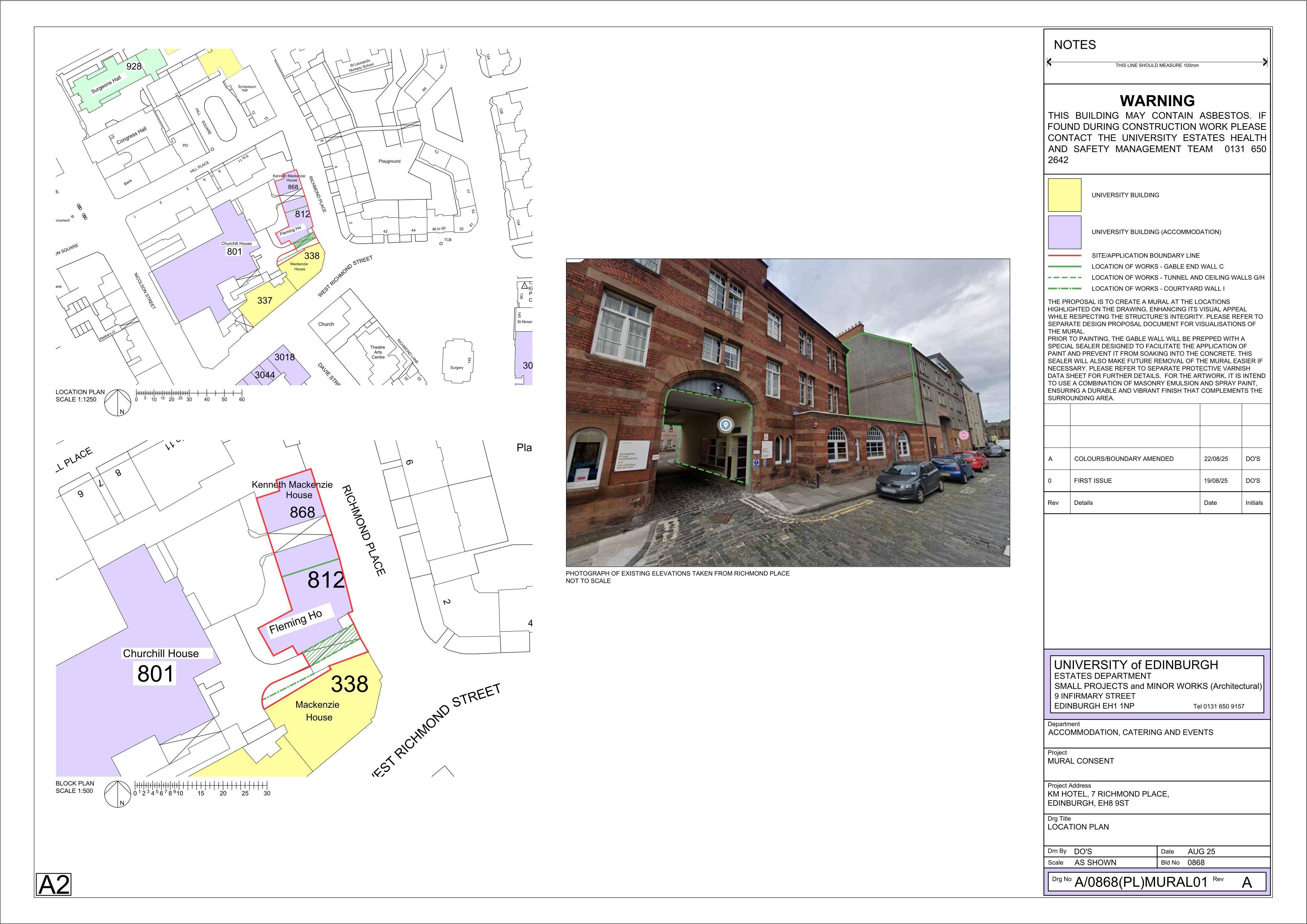Click the NOTES heading
1307x924 pixels.
point(1075,45)
